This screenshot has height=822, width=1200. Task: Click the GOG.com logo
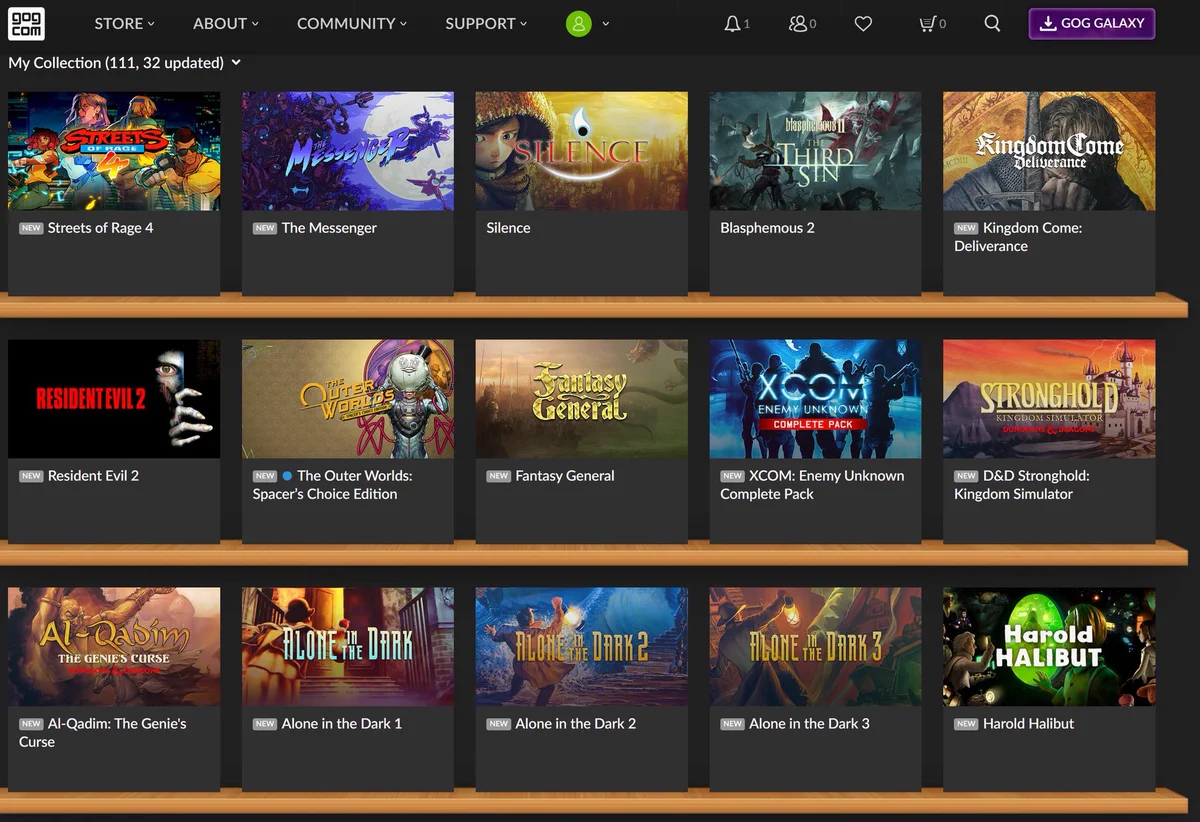click(26, 23)
